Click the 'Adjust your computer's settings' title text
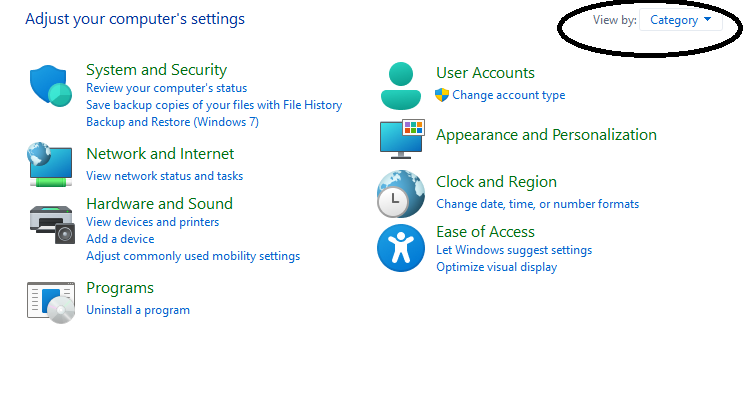The height and width of the screenshot is (399, 744). (135, 19)
